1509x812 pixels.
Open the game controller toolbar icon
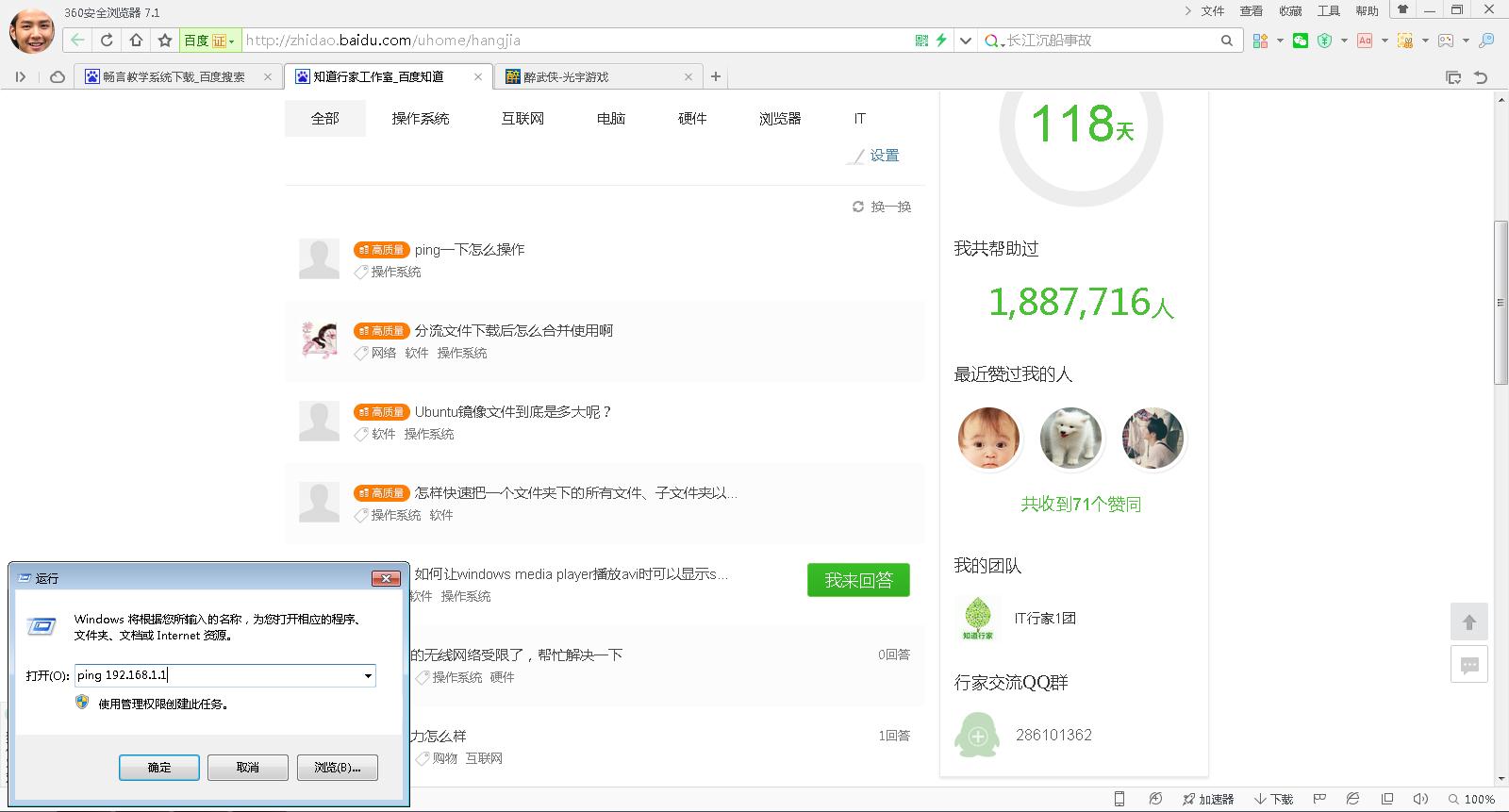pyautogui.click(x=1446, y=41)
